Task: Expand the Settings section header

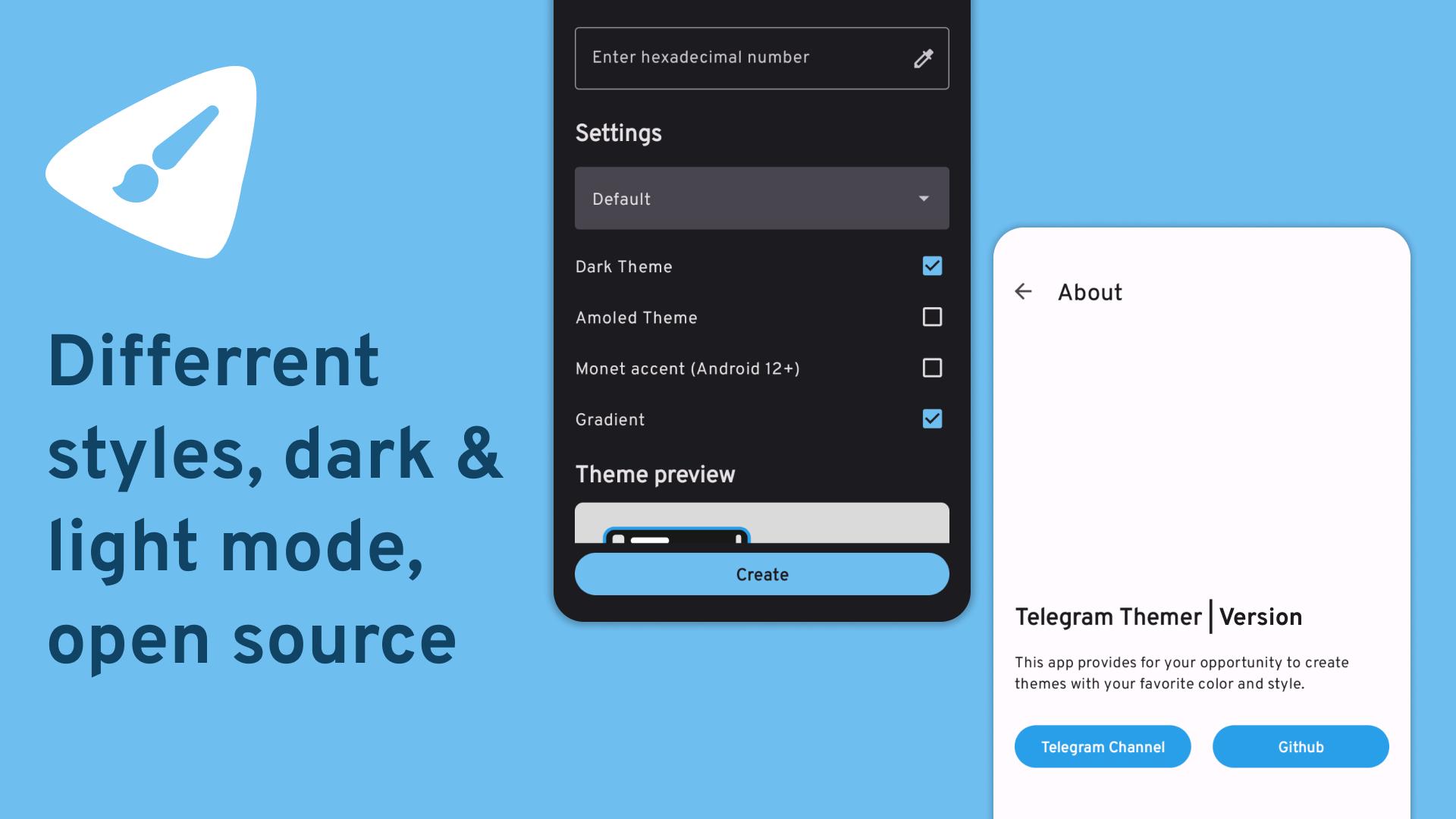Action: 619,133
